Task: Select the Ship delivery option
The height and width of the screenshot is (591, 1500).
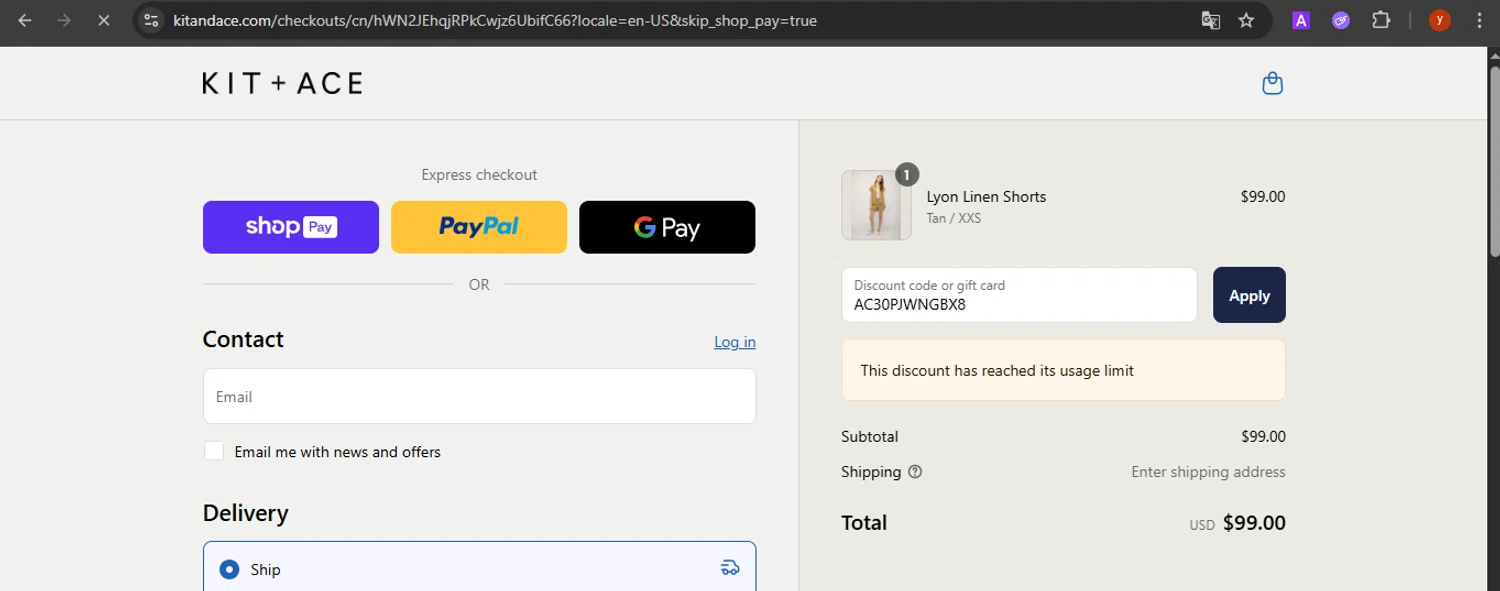Action: [x=479, y=568]
